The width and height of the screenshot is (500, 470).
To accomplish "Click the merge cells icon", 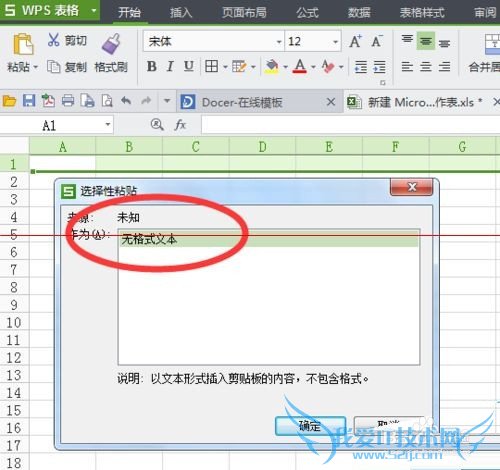I will tap(492, 44).
